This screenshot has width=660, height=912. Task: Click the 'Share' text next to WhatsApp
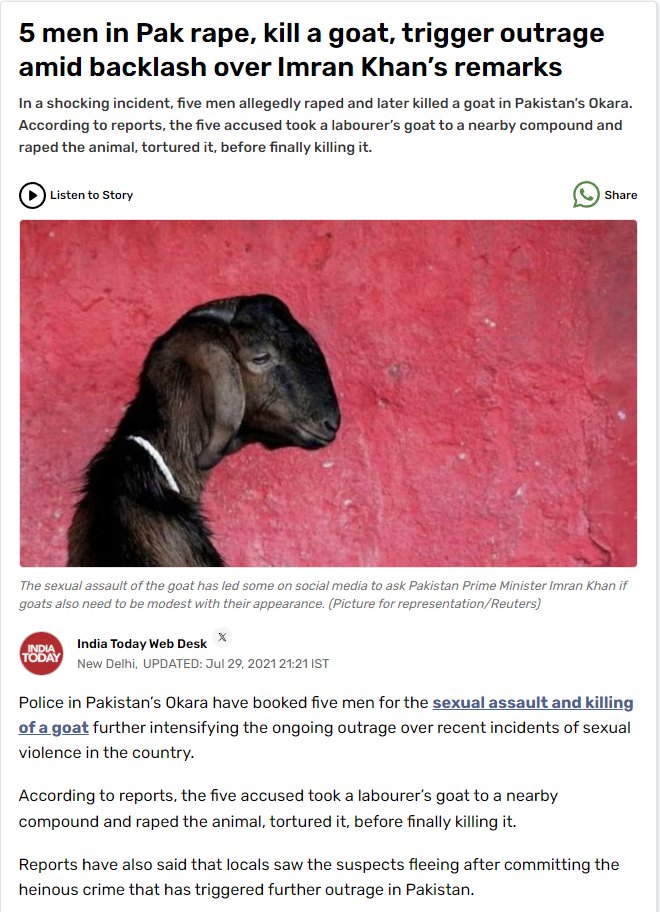[620, 195]
